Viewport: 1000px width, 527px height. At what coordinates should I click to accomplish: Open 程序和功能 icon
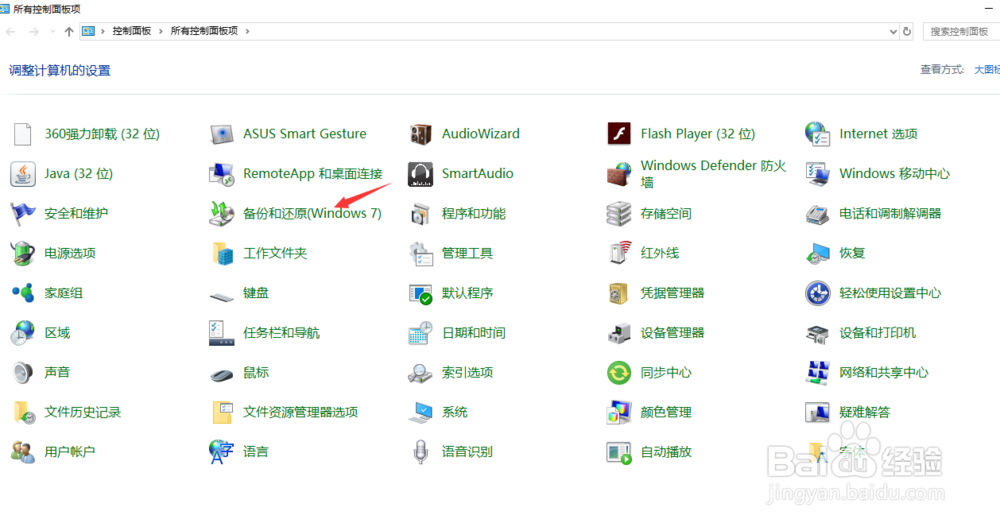[420, 214]
